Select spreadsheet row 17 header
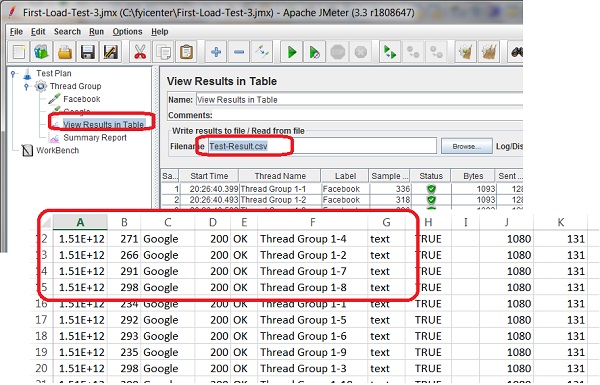Screen dimensions: 600x385 coord(41,320)
